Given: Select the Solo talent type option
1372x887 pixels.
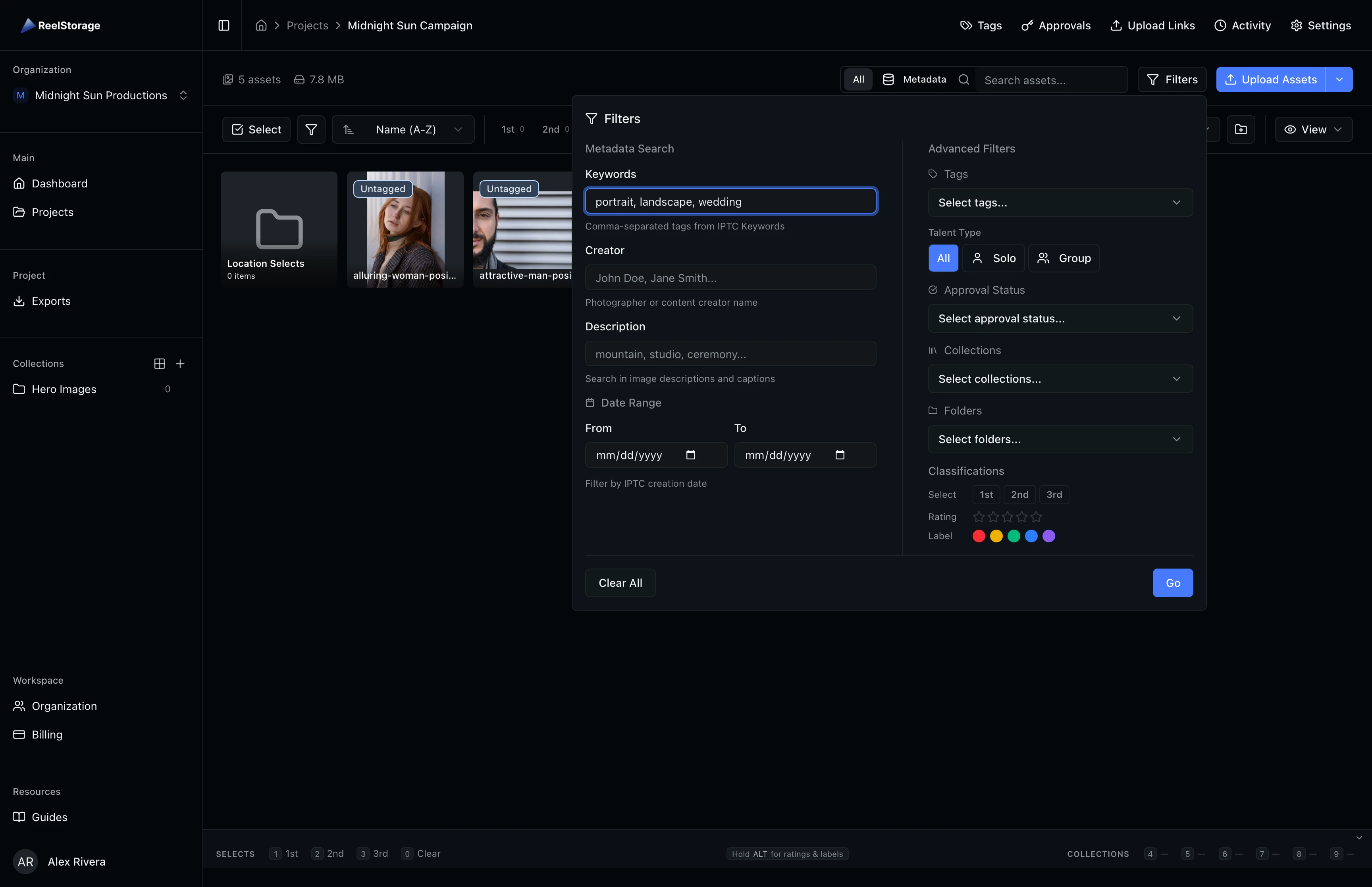Looking at the screenshot, I should (993, 258).
